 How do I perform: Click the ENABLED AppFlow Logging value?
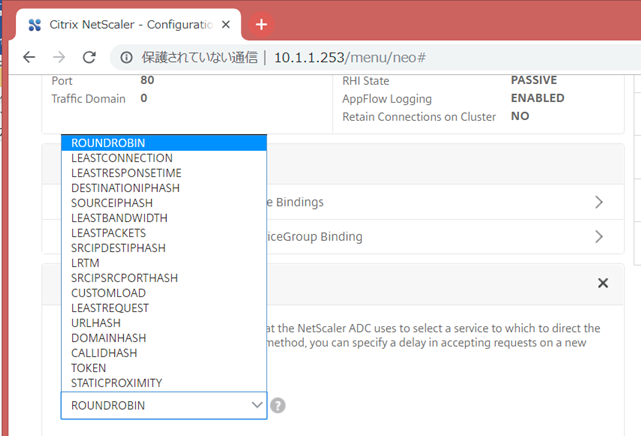tap(538, 98)
